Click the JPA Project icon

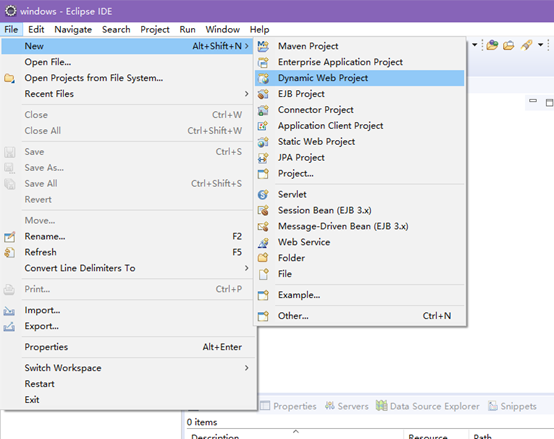[x=263, y=158]
